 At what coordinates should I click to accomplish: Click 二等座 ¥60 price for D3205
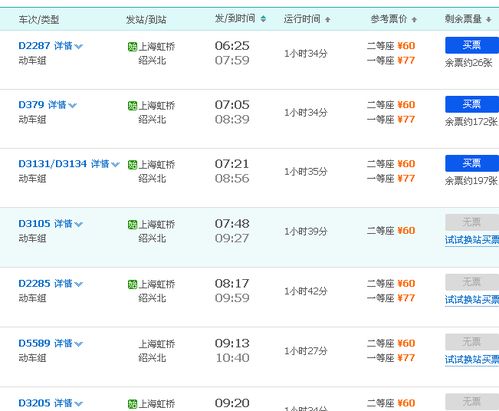coord(391,403)
